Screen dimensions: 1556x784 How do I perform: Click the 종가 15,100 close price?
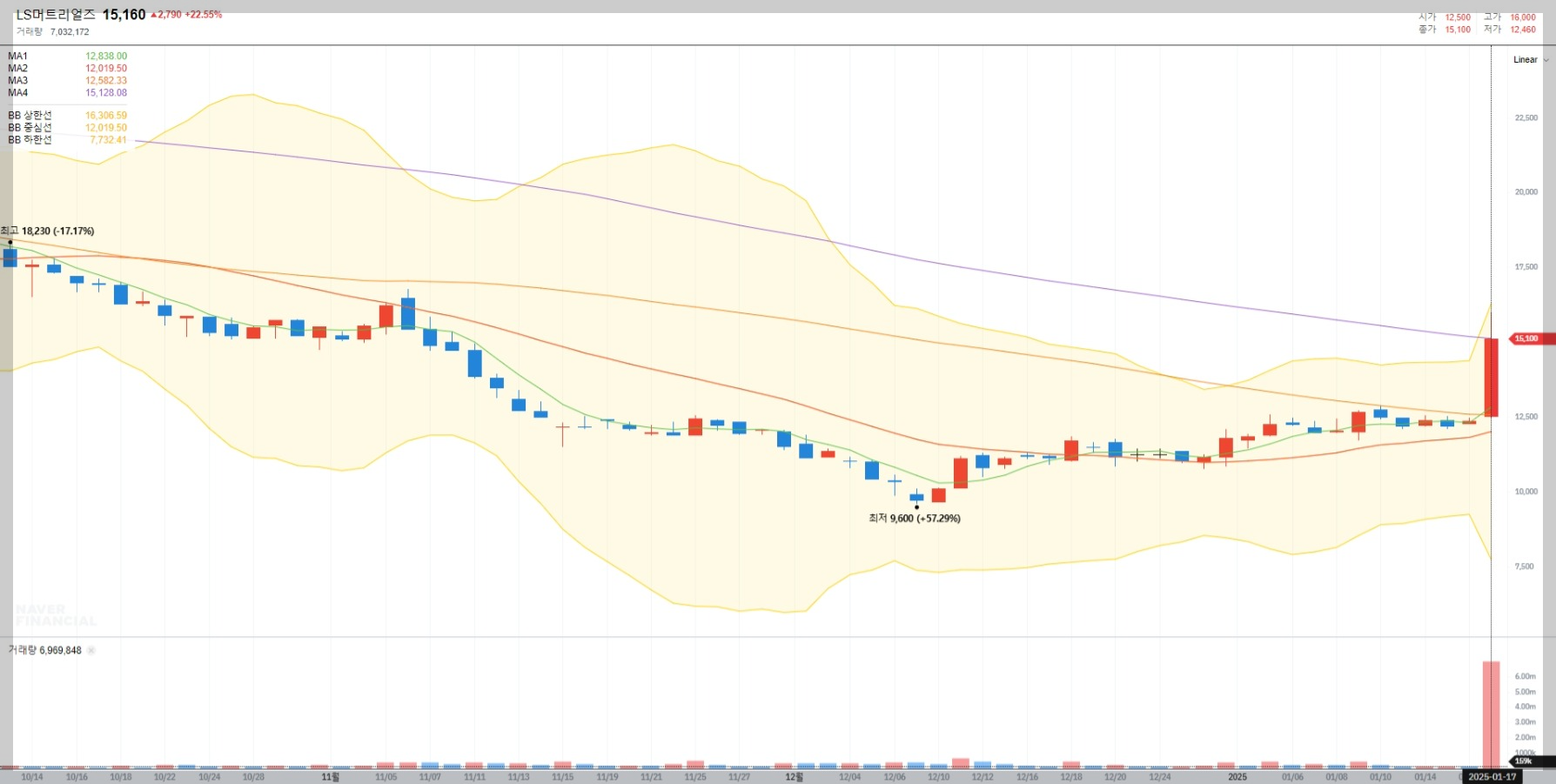(x=1445, y=30)
